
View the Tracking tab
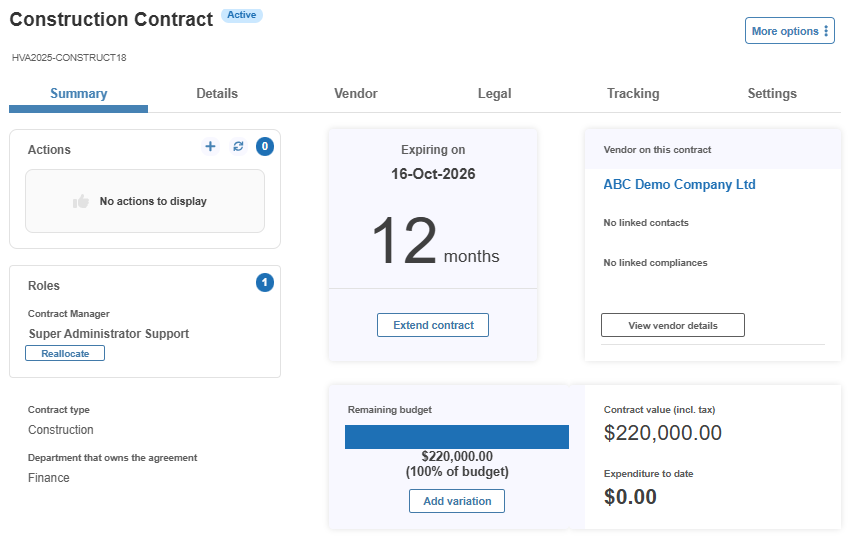pos(633,94)
